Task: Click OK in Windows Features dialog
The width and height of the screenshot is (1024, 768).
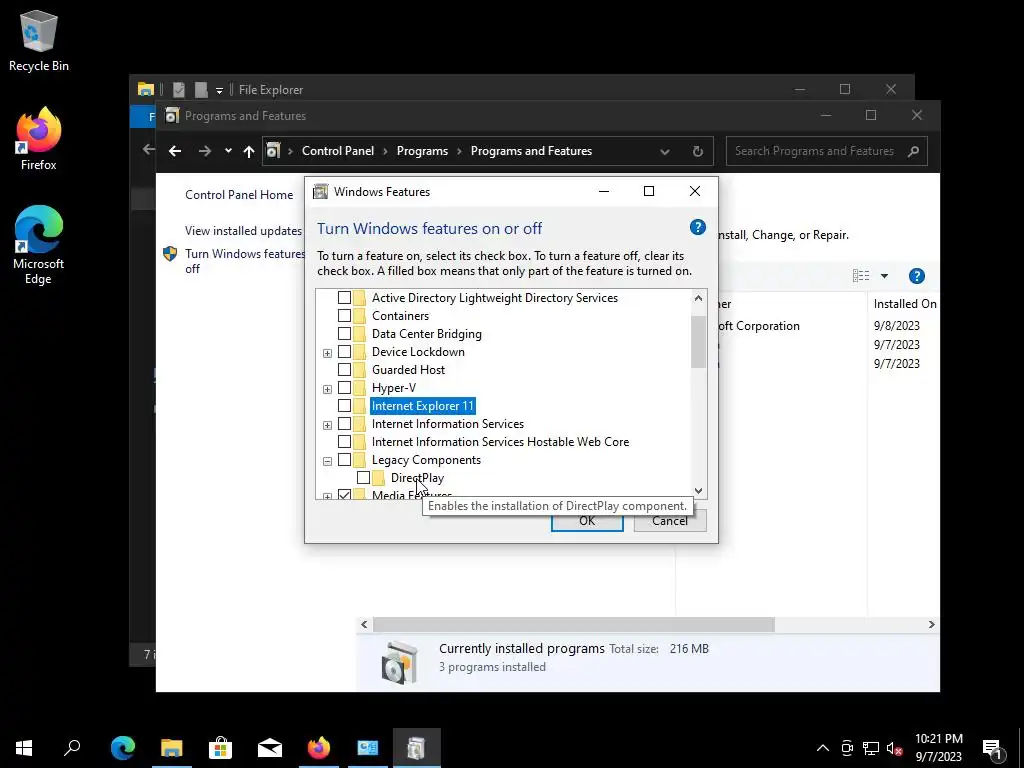Action: (x=587, y=521)
